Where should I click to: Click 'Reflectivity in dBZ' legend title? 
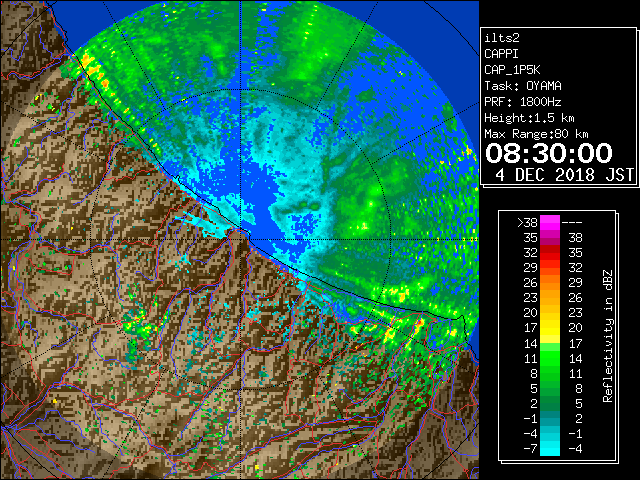click(x=608, y=336)
